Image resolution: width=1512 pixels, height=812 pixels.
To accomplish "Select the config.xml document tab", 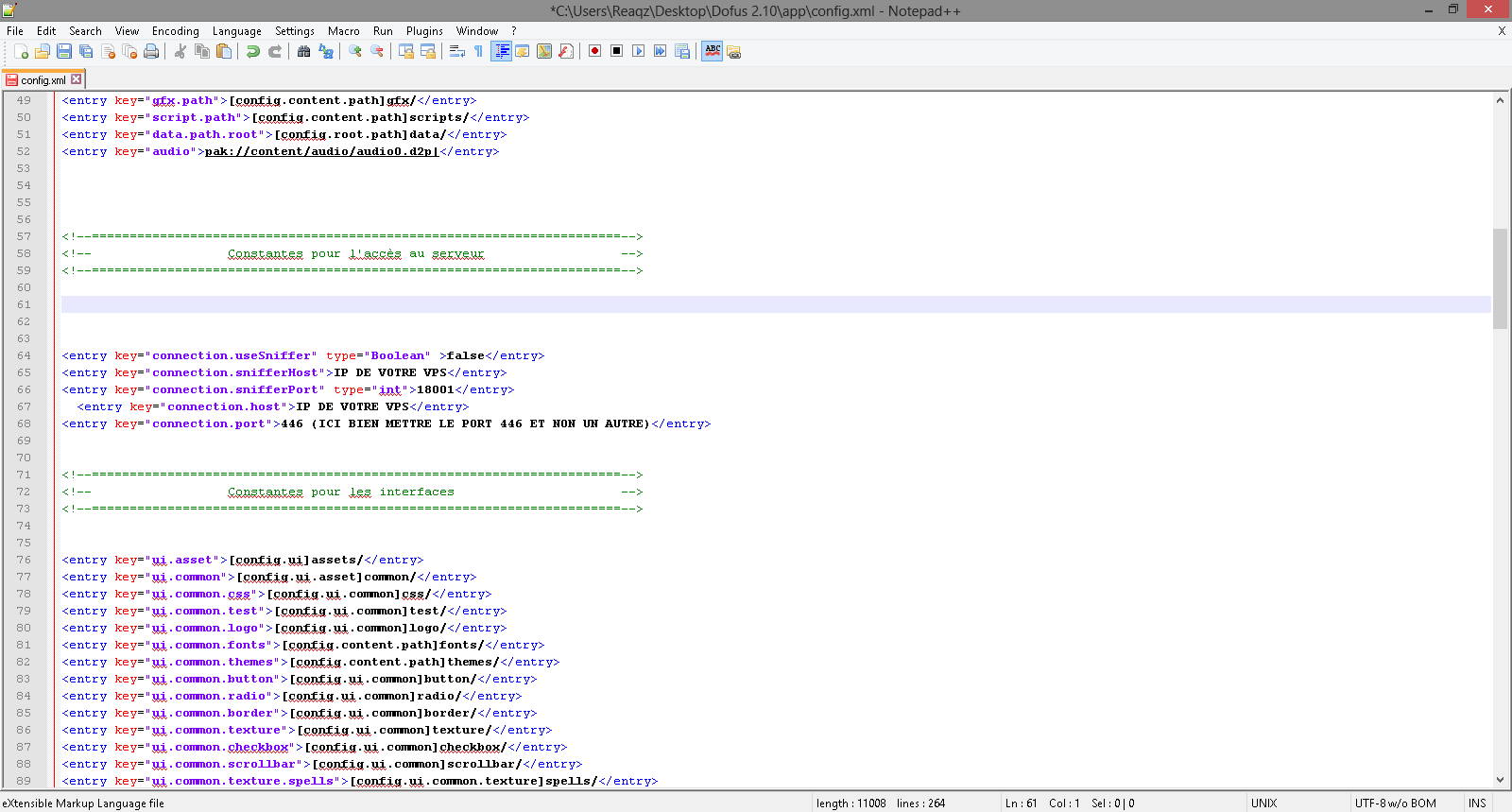I will pyautogui.click(x=43, y=79).
